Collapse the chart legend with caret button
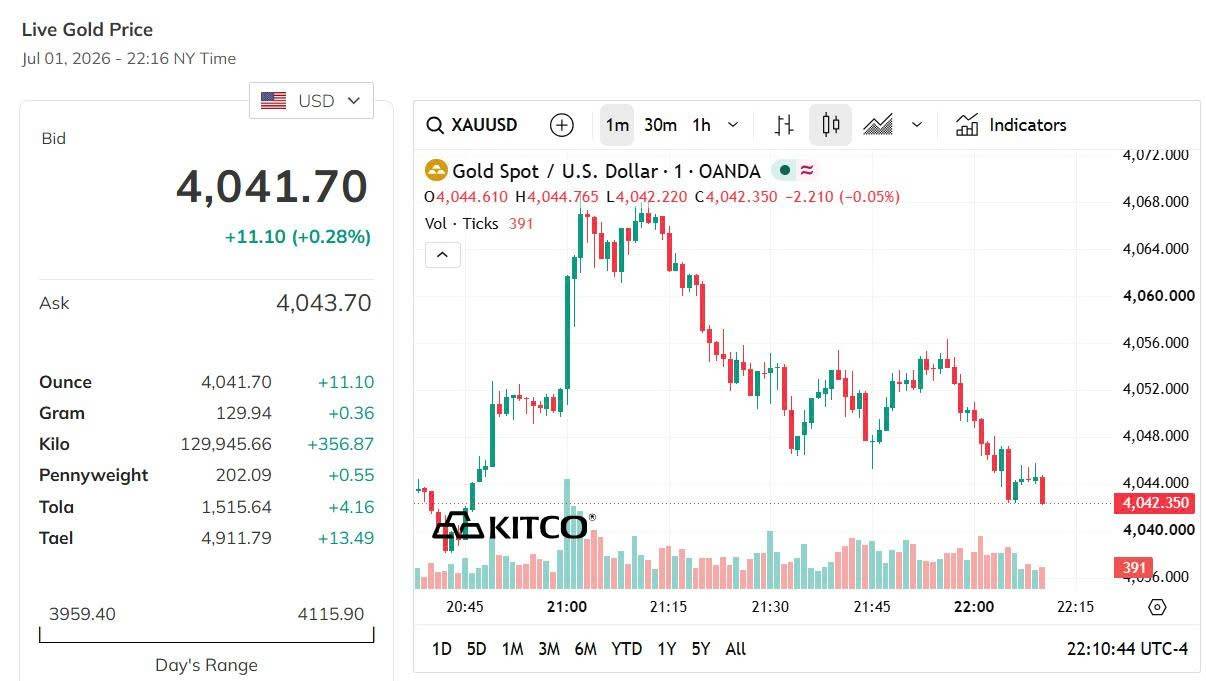This screenshot has width=1206, height=681. [x=443, y=254]
